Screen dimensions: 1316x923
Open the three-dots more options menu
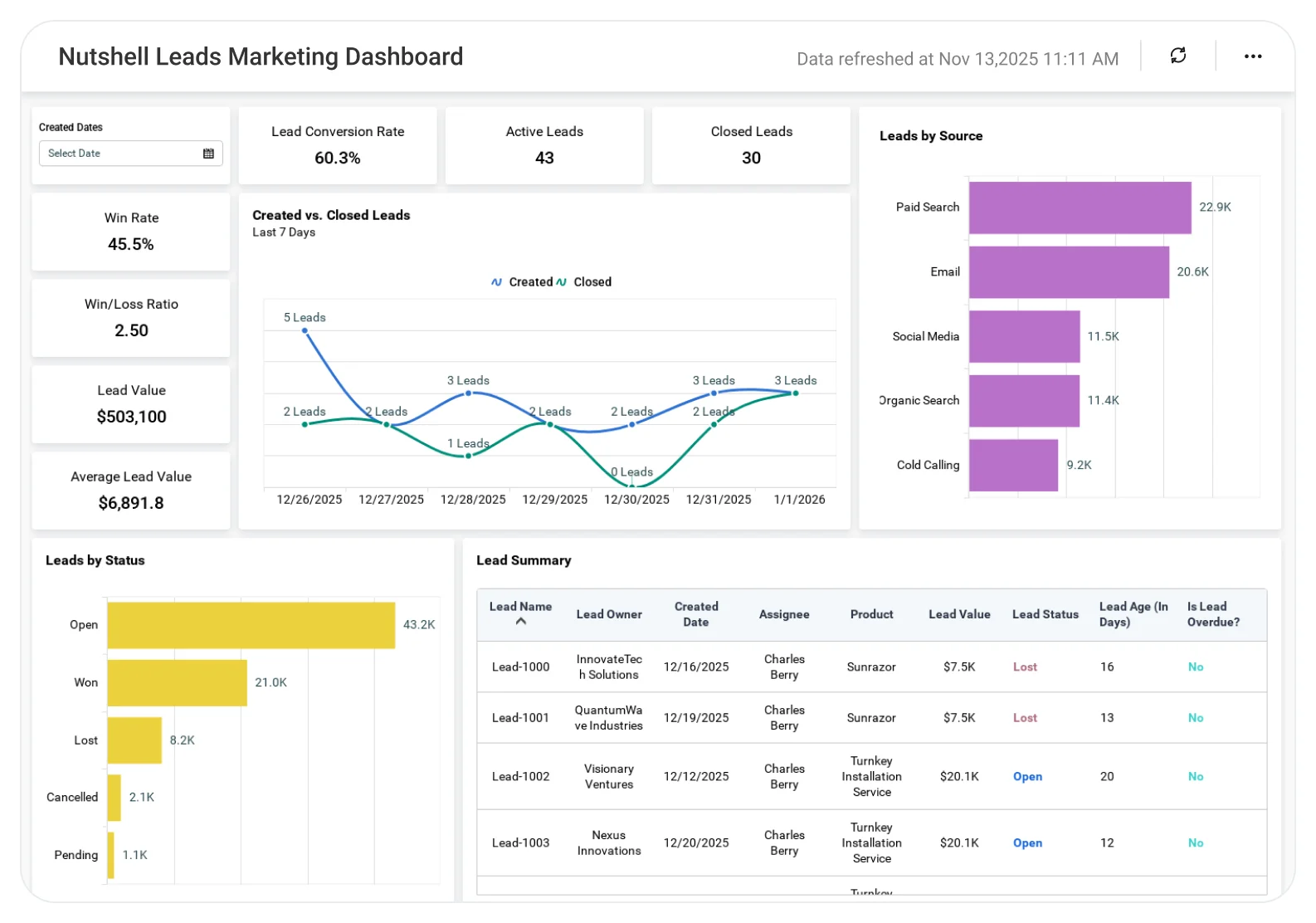click(x=1252, y=56)
